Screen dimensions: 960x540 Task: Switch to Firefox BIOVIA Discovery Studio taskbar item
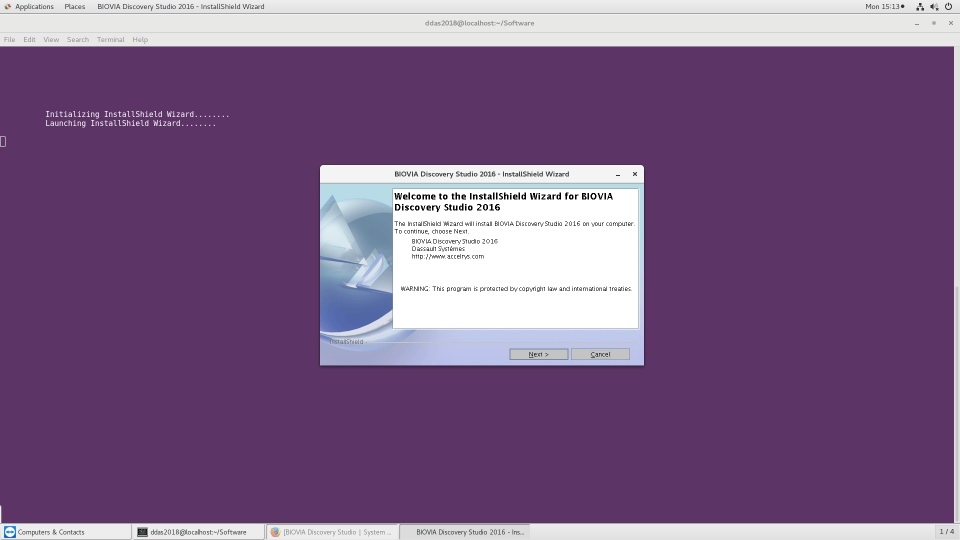(x=332, y=532)
